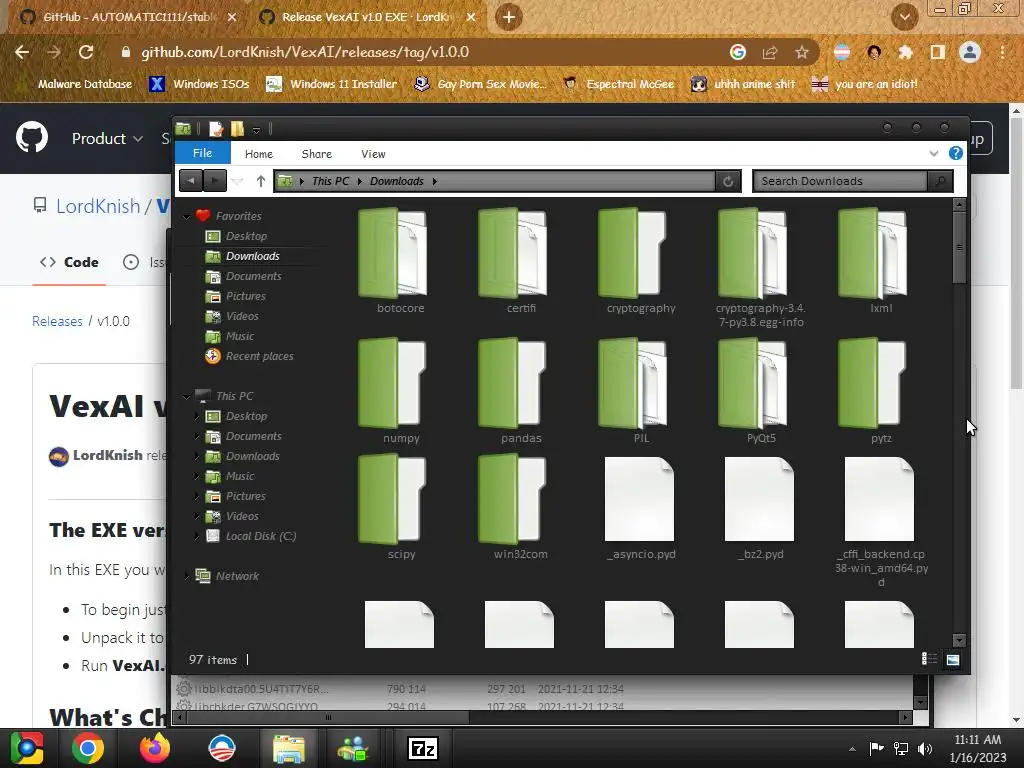Click the Chrome address bar URL

click(305, 52)
